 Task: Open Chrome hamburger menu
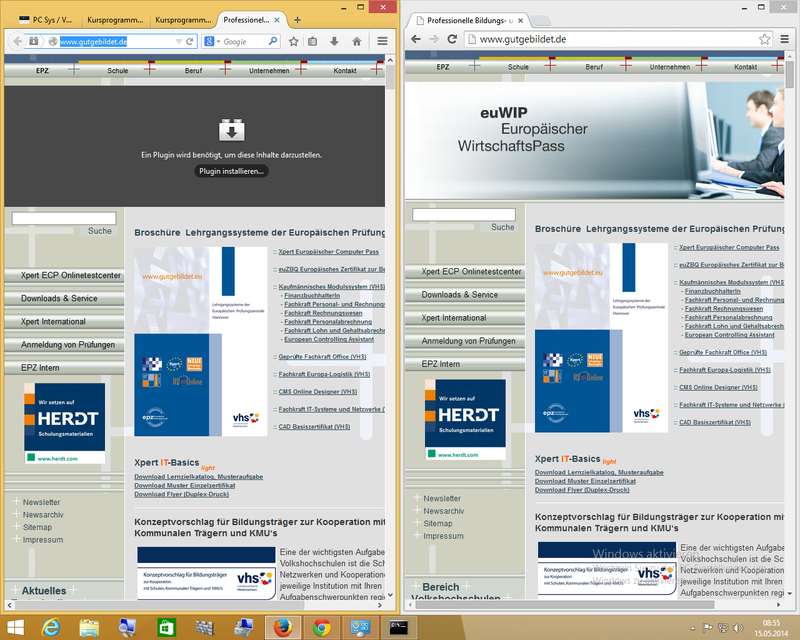click(x=785, y=39)
